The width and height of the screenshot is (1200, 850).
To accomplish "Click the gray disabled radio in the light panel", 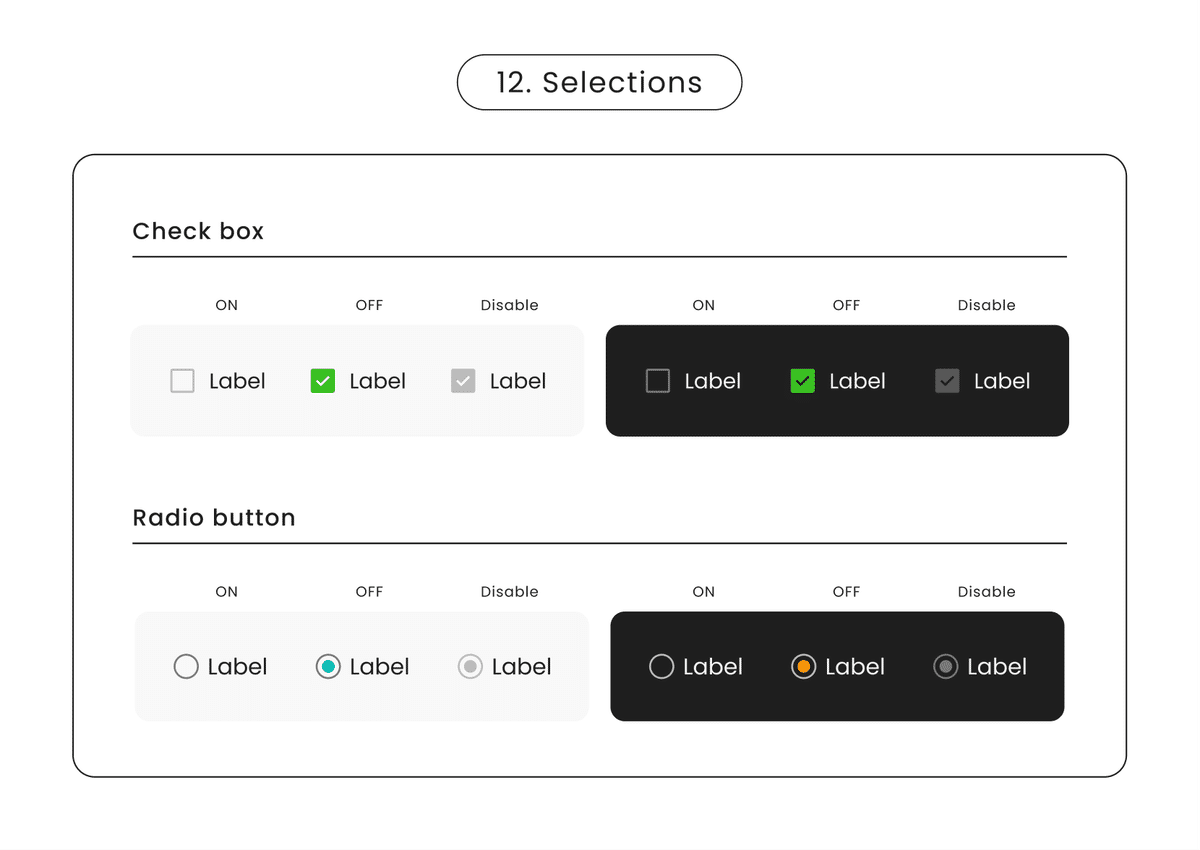I will (x=470, y=666).
